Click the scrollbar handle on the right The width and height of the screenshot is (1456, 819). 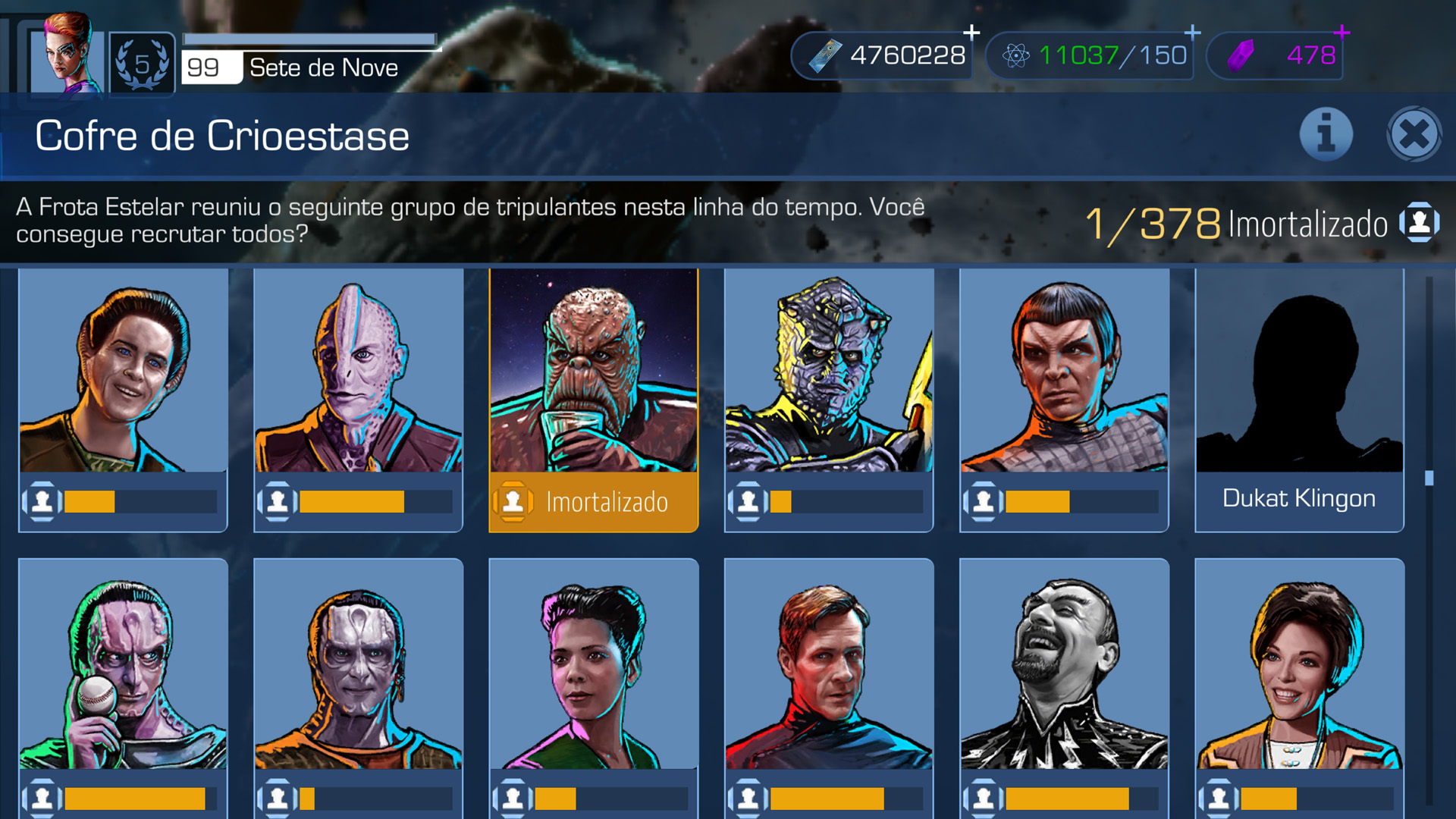[x=1429, y=478]
